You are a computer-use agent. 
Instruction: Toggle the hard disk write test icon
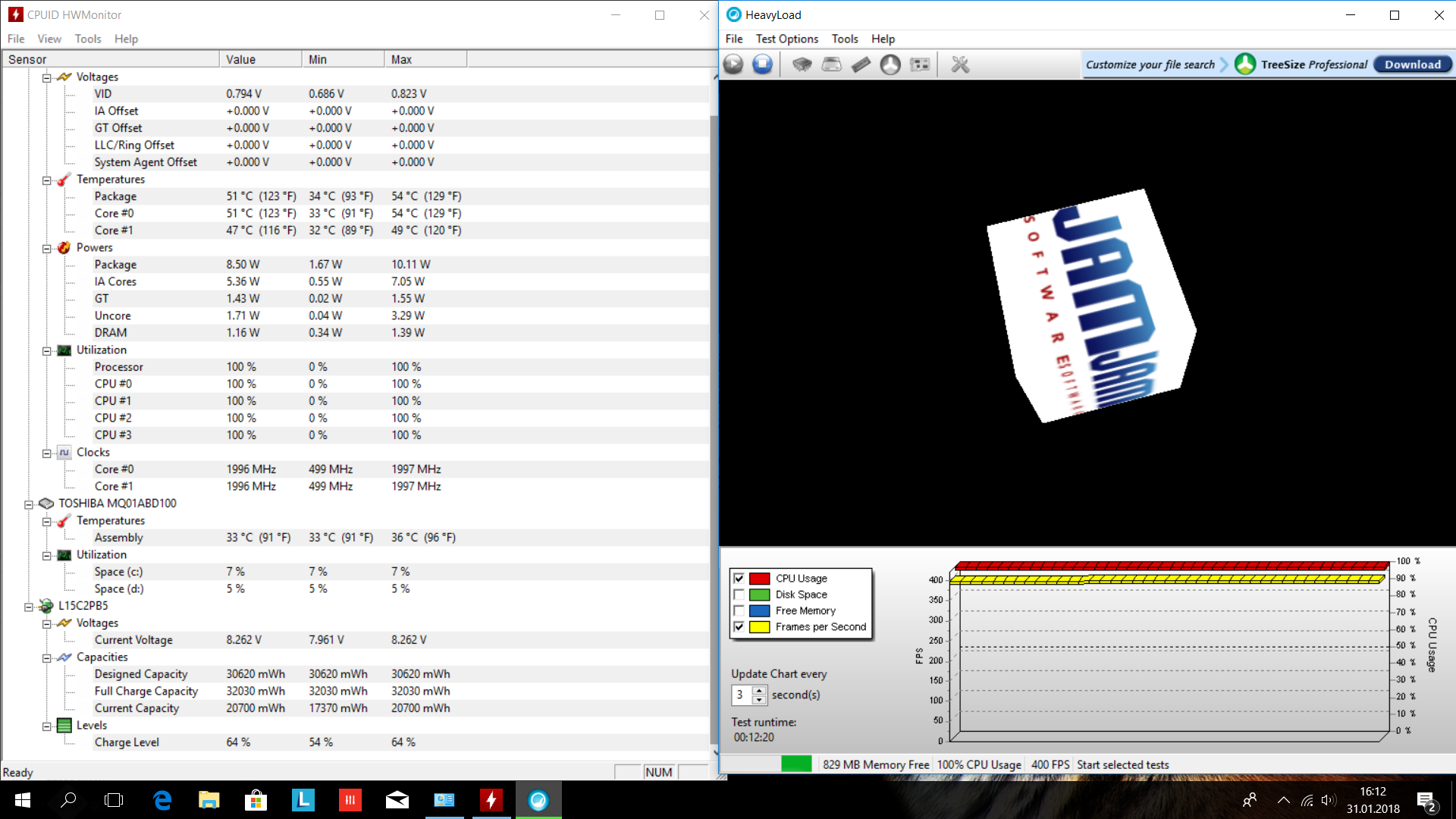click(832, 64)
